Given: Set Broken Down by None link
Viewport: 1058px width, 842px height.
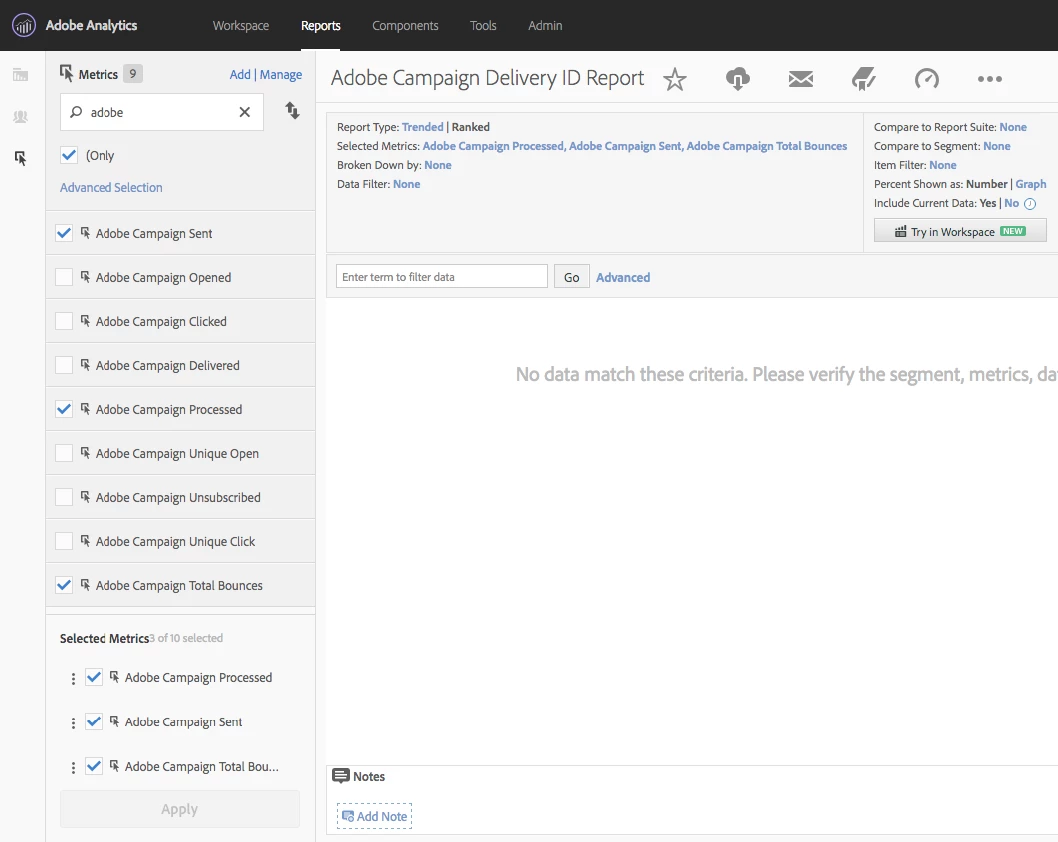Looking at the screenshot, I should pyautogui.click(x=438, y=165).
